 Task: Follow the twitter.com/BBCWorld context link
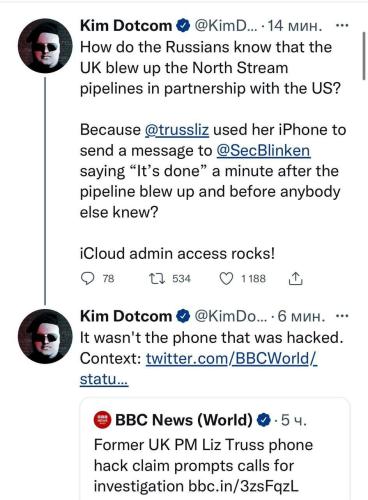tap(198, 369)
